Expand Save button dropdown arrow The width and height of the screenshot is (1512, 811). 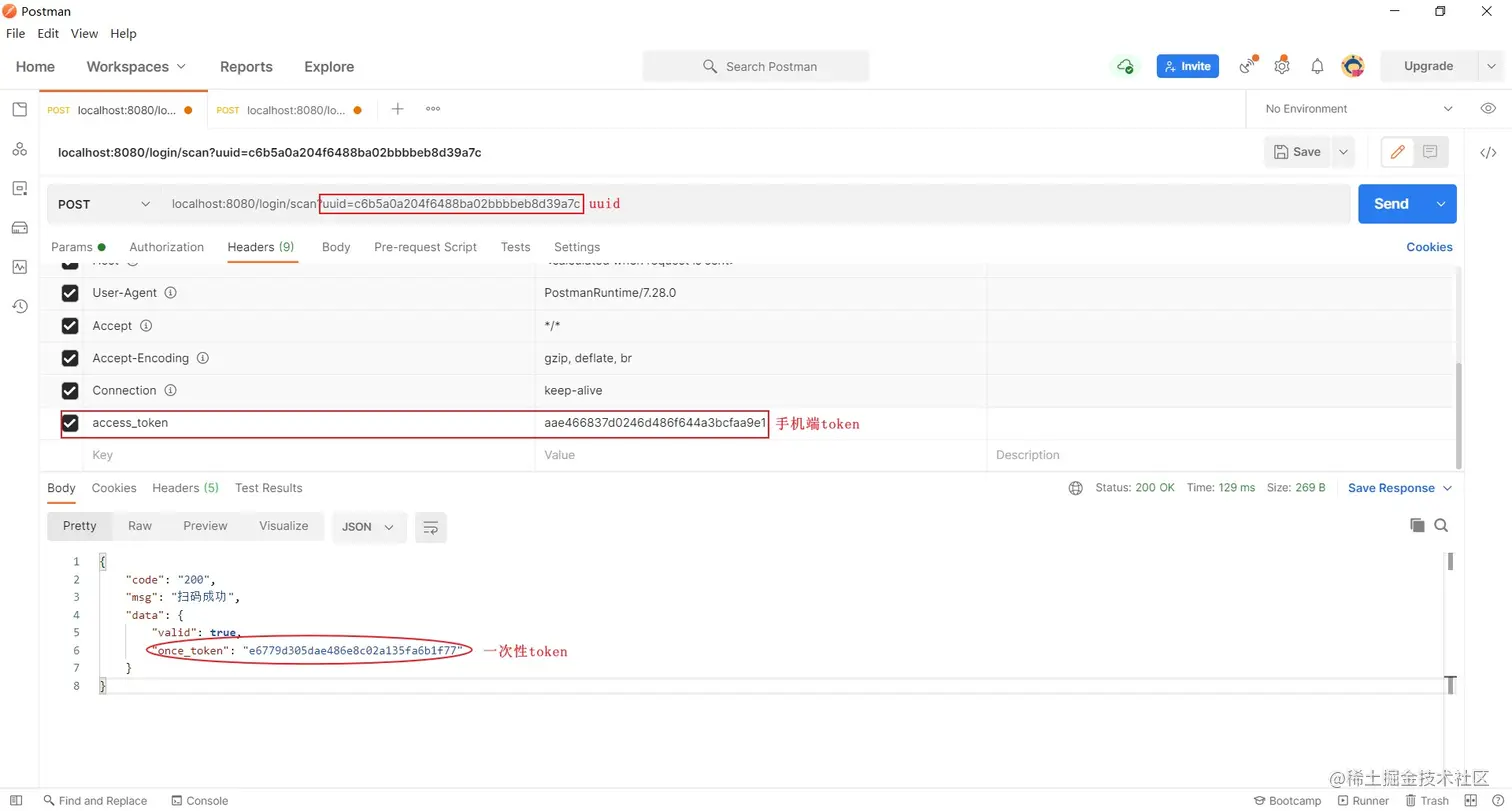click(x=1343, y=152)
